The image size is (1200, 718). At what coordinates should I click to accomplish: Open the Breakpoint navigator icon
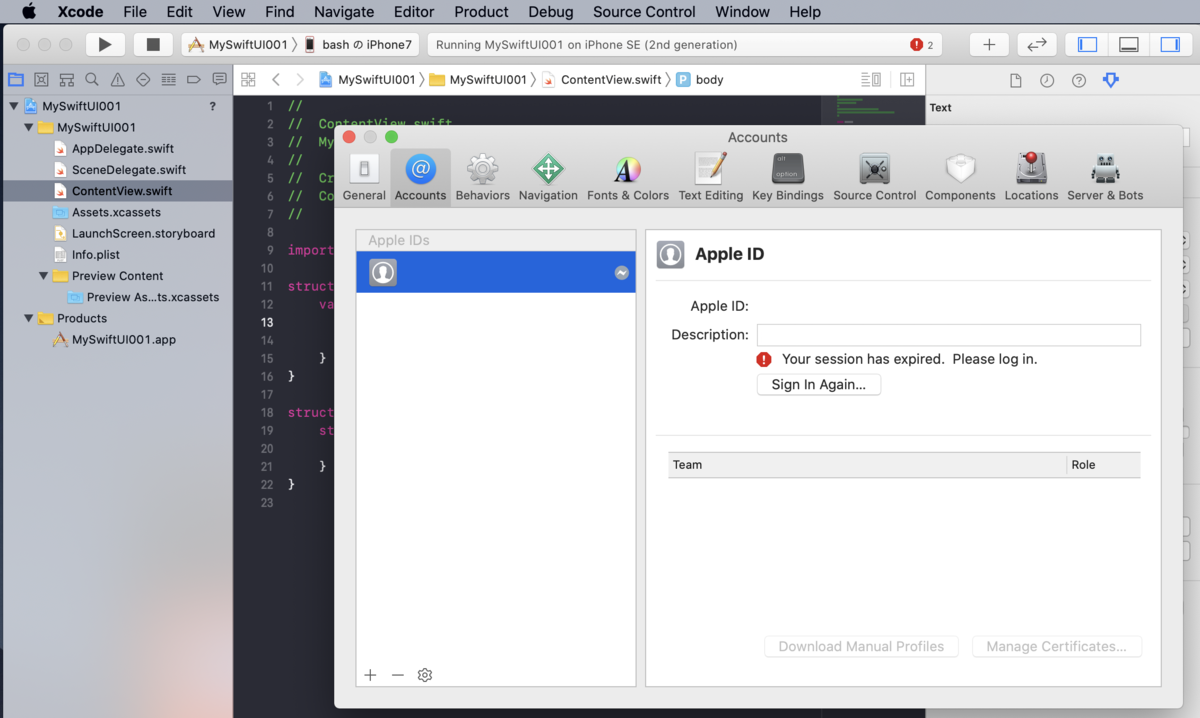pos(194,79)
